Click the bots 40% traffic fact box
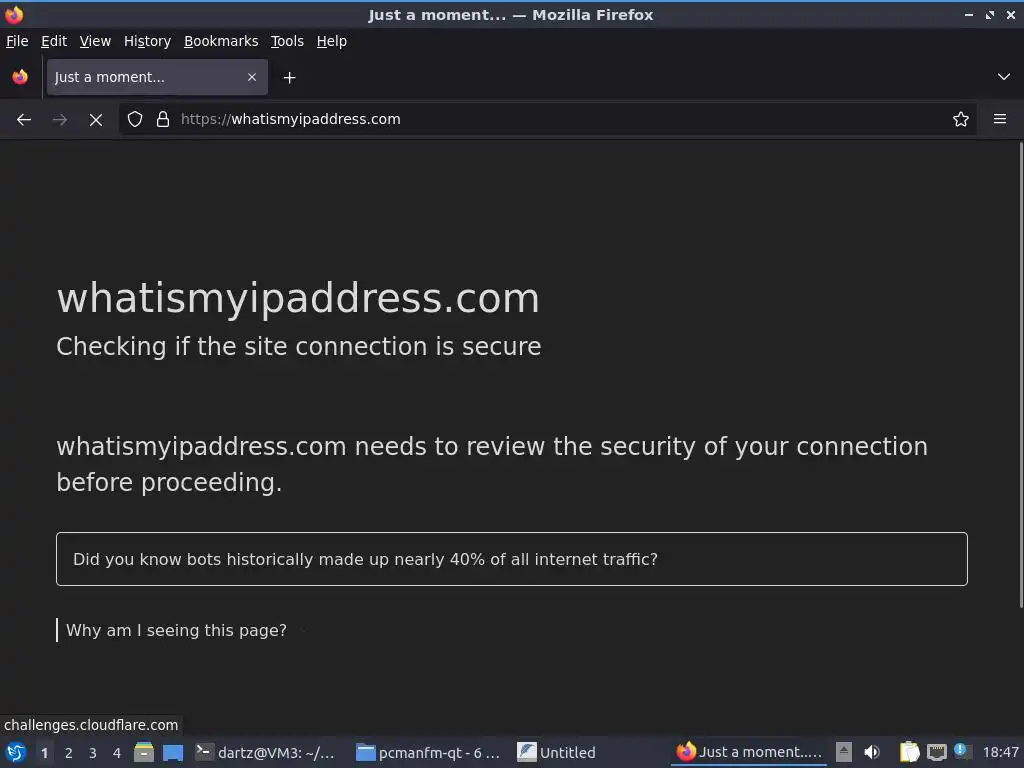The height and width of the screenshot is (768, 1024). point(512,559)
